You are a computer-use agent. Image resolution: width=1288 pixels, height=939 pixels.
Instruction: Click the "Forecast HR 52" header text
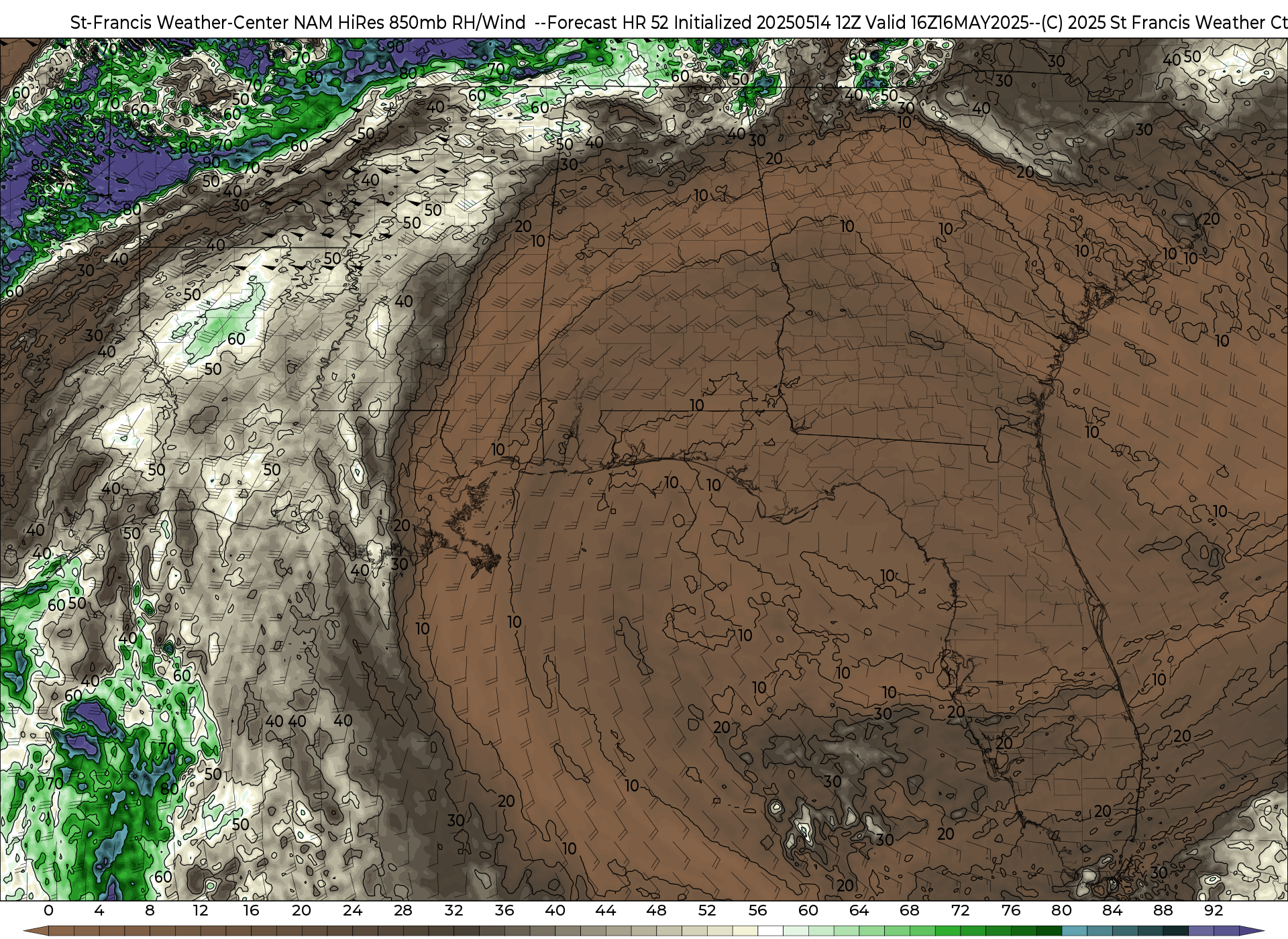(x=608, y=23)
